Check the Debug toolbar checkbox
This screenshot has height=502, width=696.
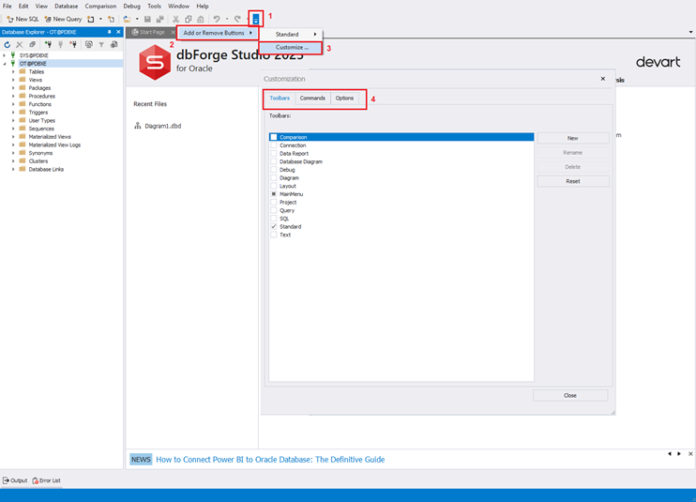pyautogui.click(x=274, y=170)
